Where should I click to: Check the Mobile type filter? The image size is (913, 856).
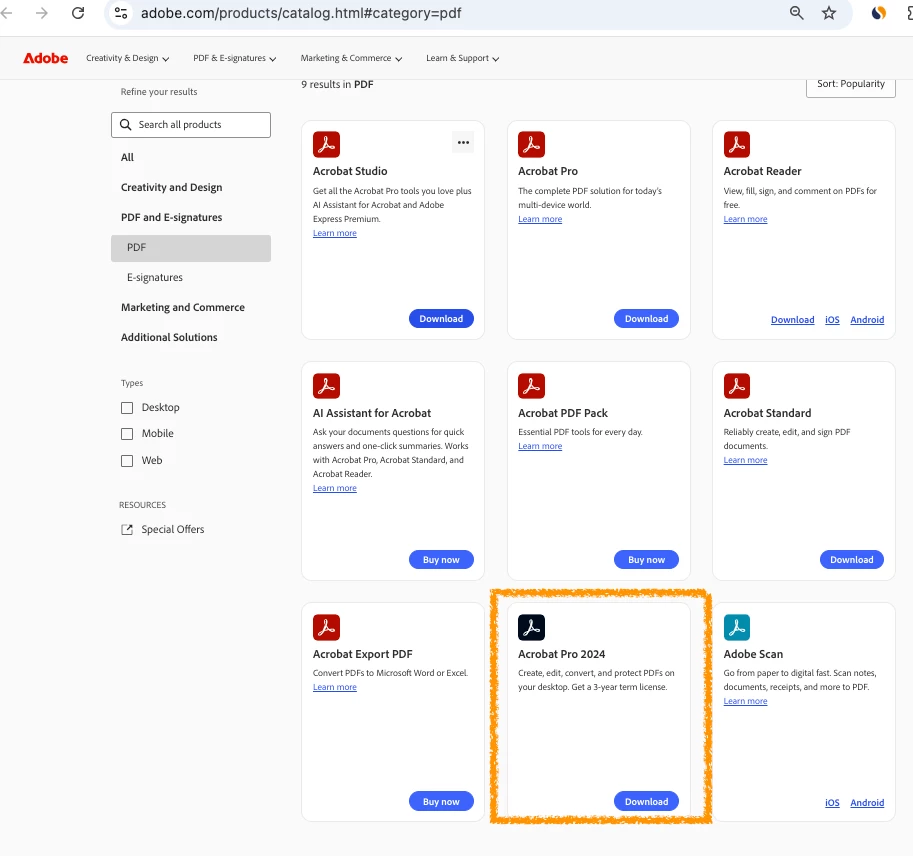(127, 434)
